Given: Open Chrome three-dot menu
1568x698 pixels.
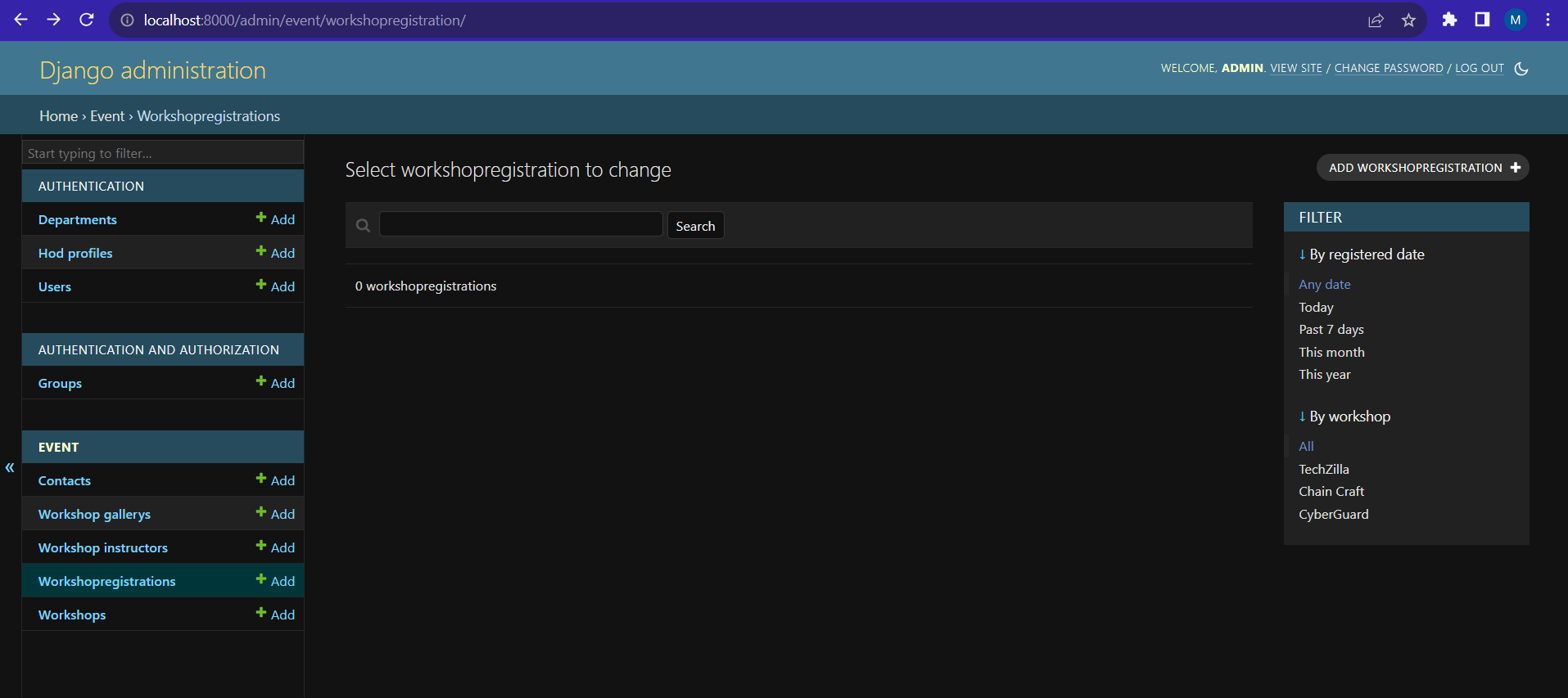Looking at the screenshot, I should tap(1548, 20).
